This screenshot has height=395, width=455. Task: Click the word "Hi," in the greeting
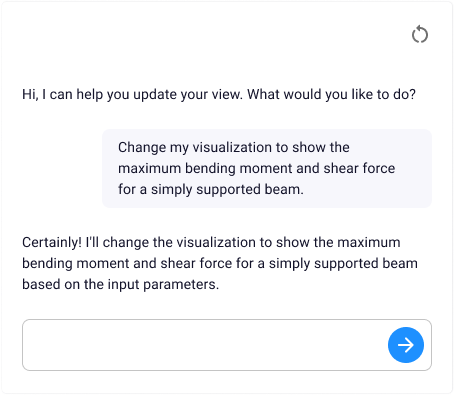click(x=30, y=94)
